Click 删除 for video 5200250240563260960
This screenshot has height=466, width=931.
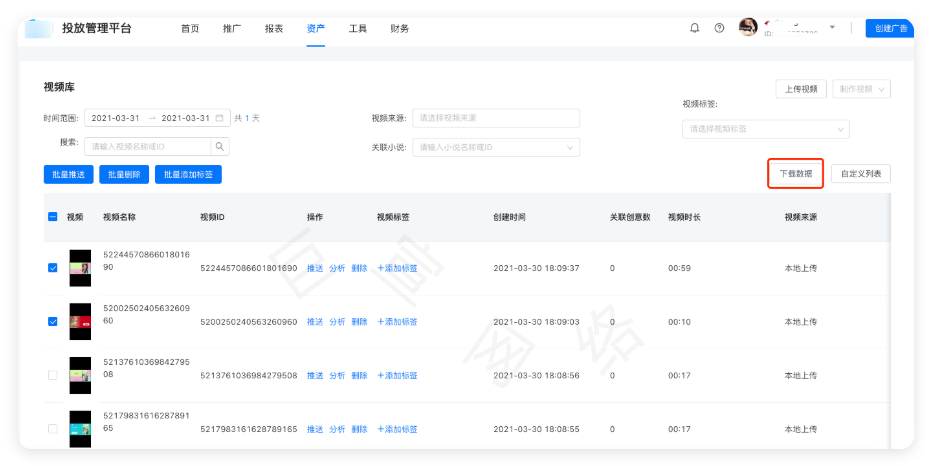[359, 322]
